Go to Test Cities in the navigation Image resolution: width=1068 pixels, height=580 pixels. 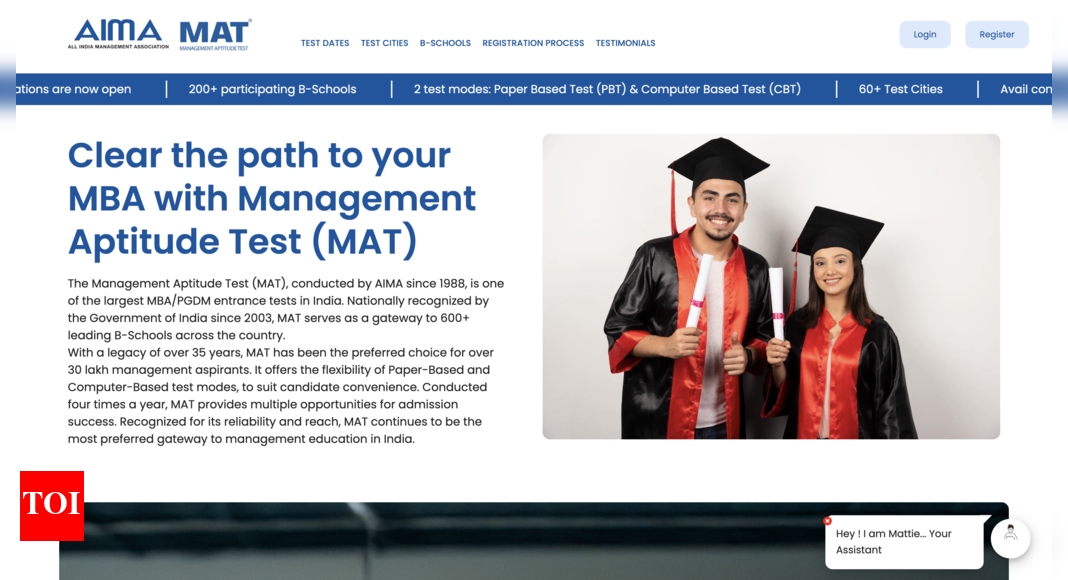pyautogui.click(x=384, y=43)
